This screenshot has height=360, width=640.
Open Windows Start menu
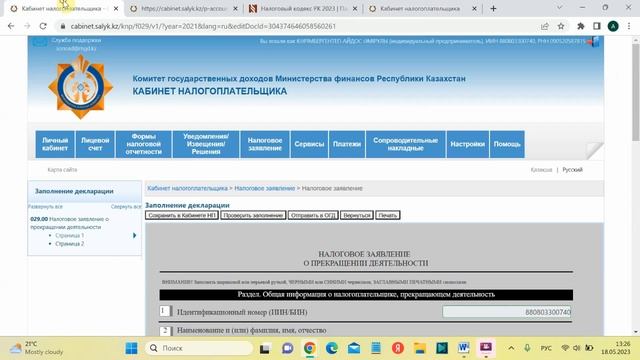[131, 348]
